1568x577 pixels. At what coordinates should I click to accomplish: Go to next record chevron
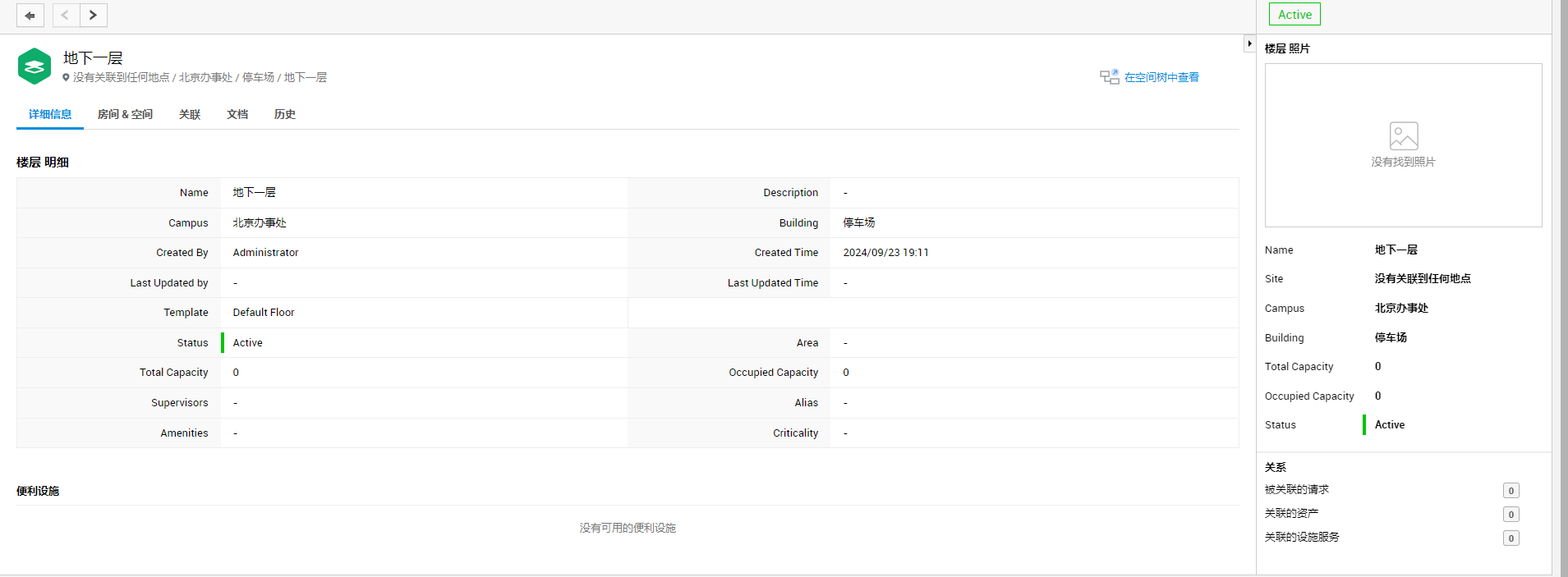94,15
